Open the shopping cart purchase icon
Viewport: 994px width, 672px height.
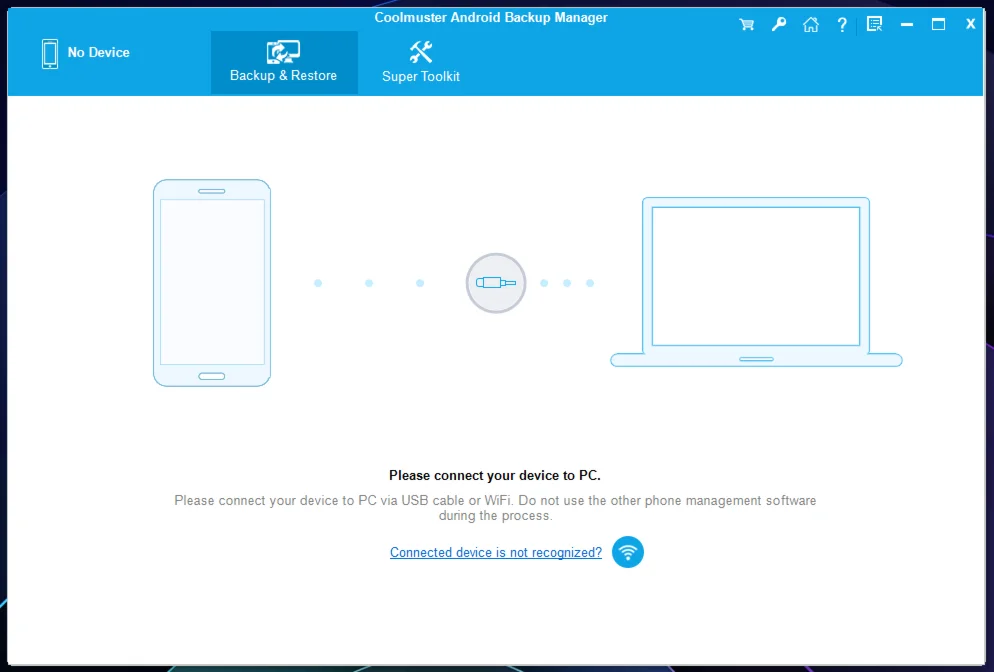coord(747,25)
